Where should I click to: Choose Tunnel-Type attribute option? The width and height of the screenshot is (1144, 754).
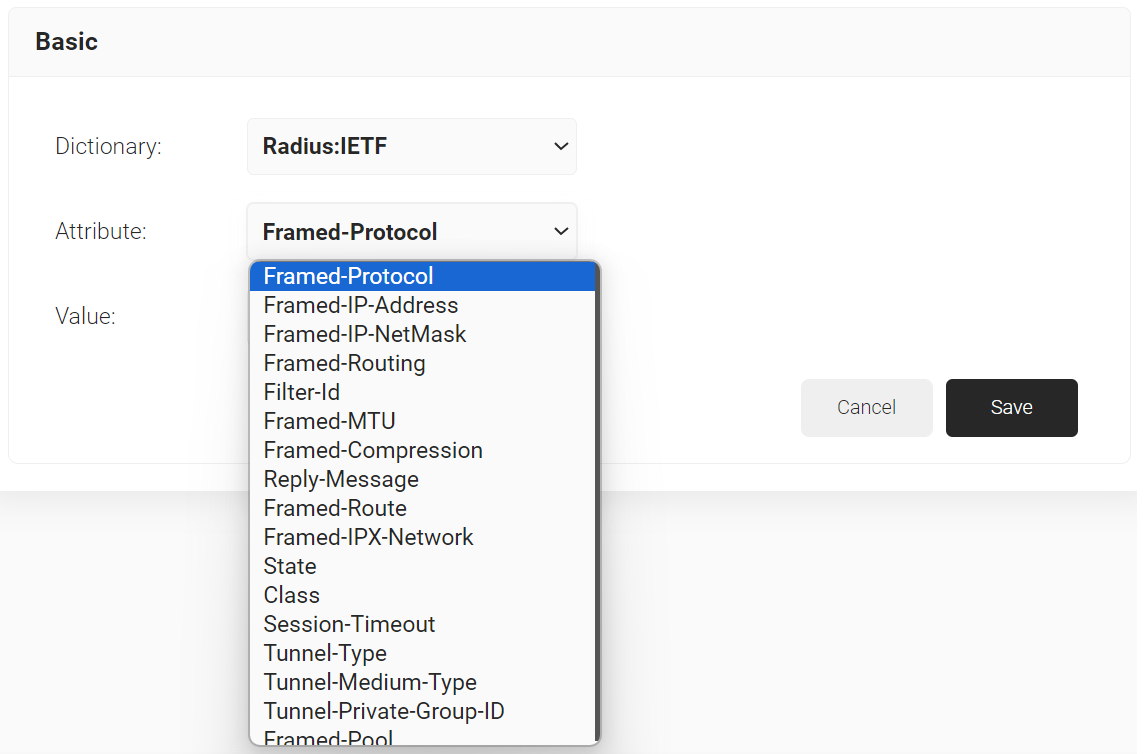tap(422, 654)
